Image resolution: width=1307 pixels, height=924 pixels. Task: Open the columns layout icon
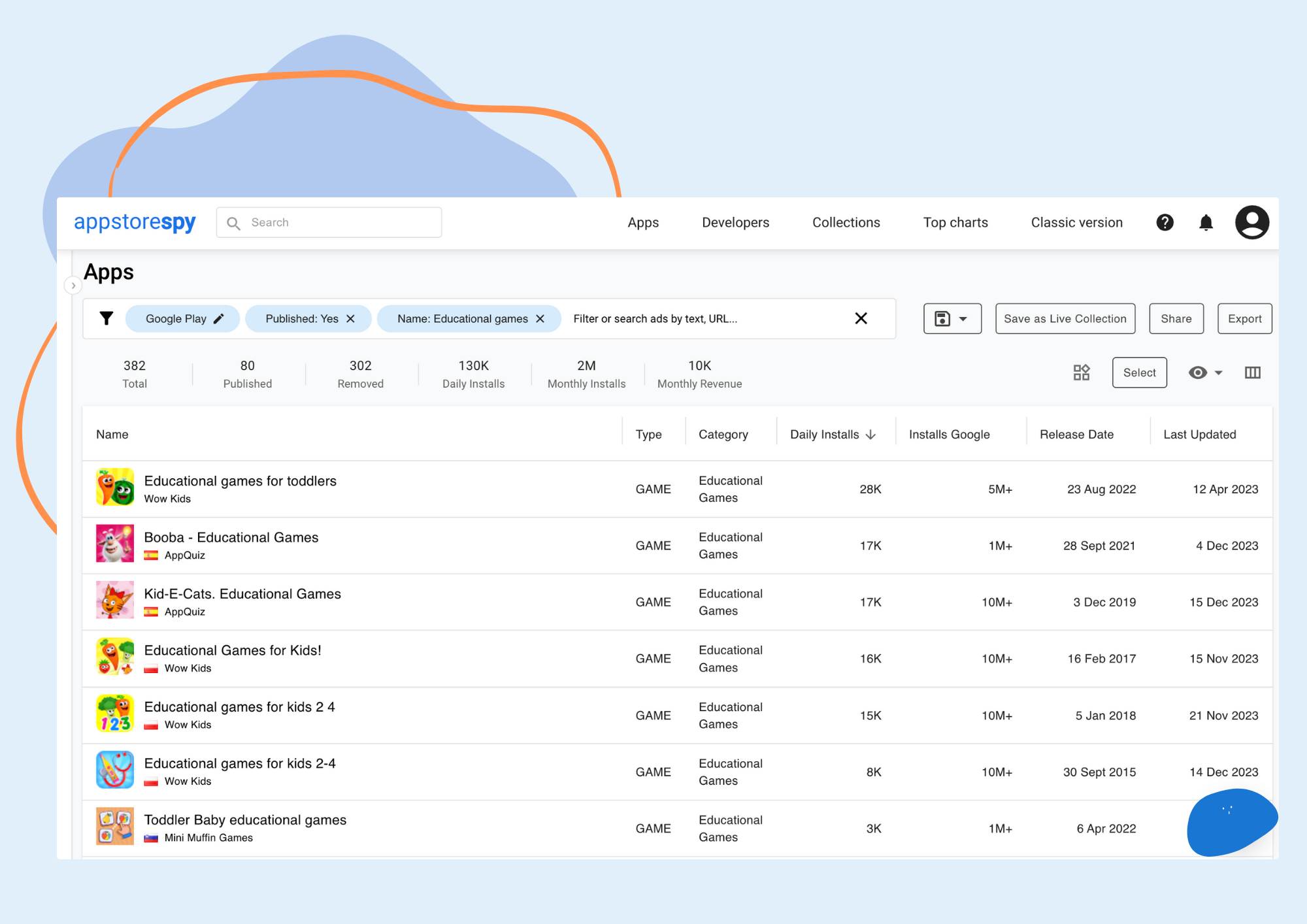(1252, 372)
